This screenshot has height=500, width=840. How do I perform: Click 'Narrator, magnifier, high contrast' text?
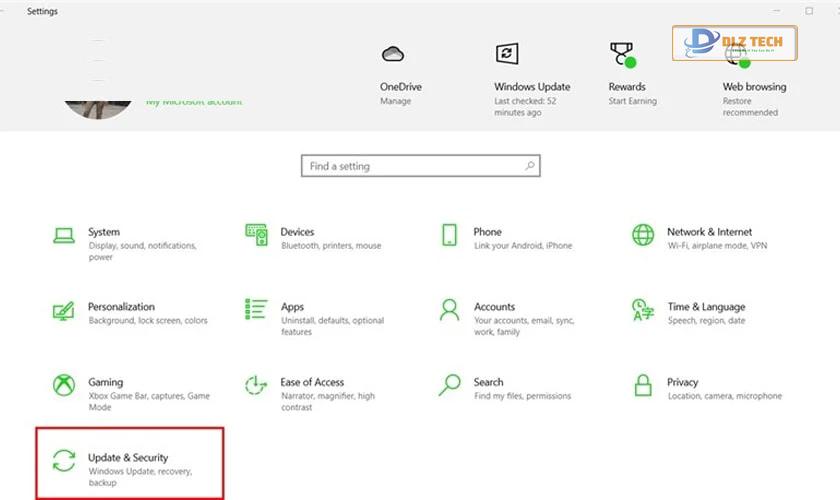pos(328,401)
